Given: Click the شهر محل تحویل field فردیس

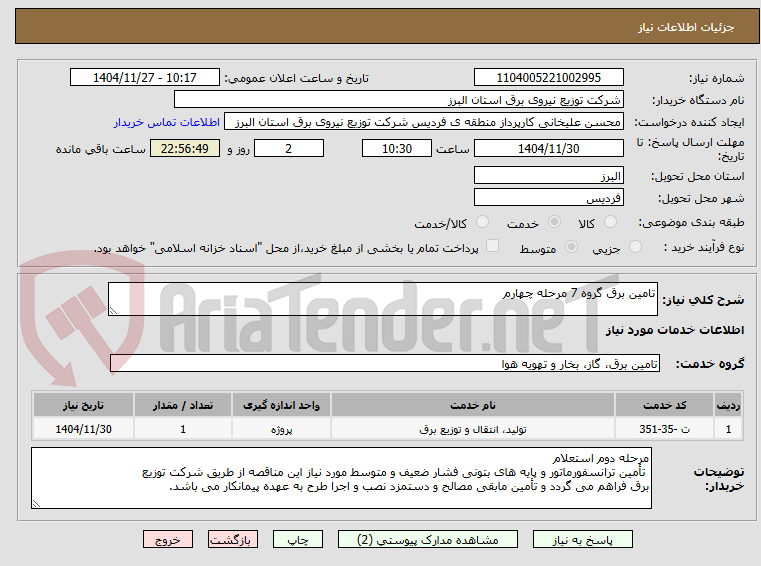Looking at the screenshot, I should [548, 198].
